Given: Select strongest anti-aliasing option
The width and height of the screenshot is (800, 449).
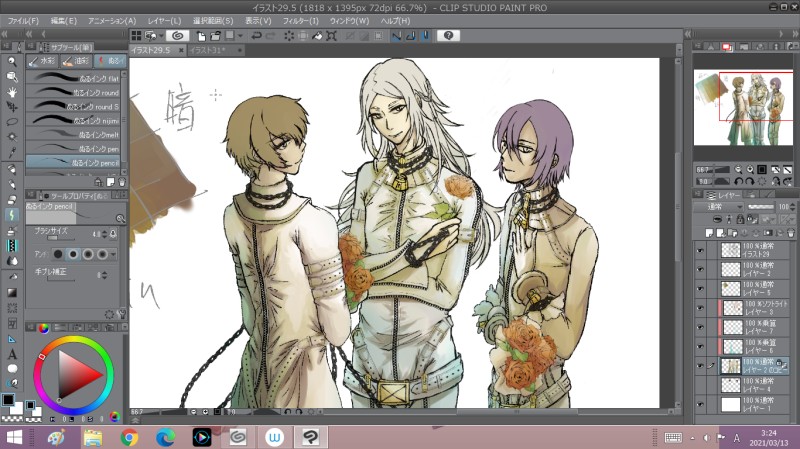Looking at the screenshot, I should [103, 254].
